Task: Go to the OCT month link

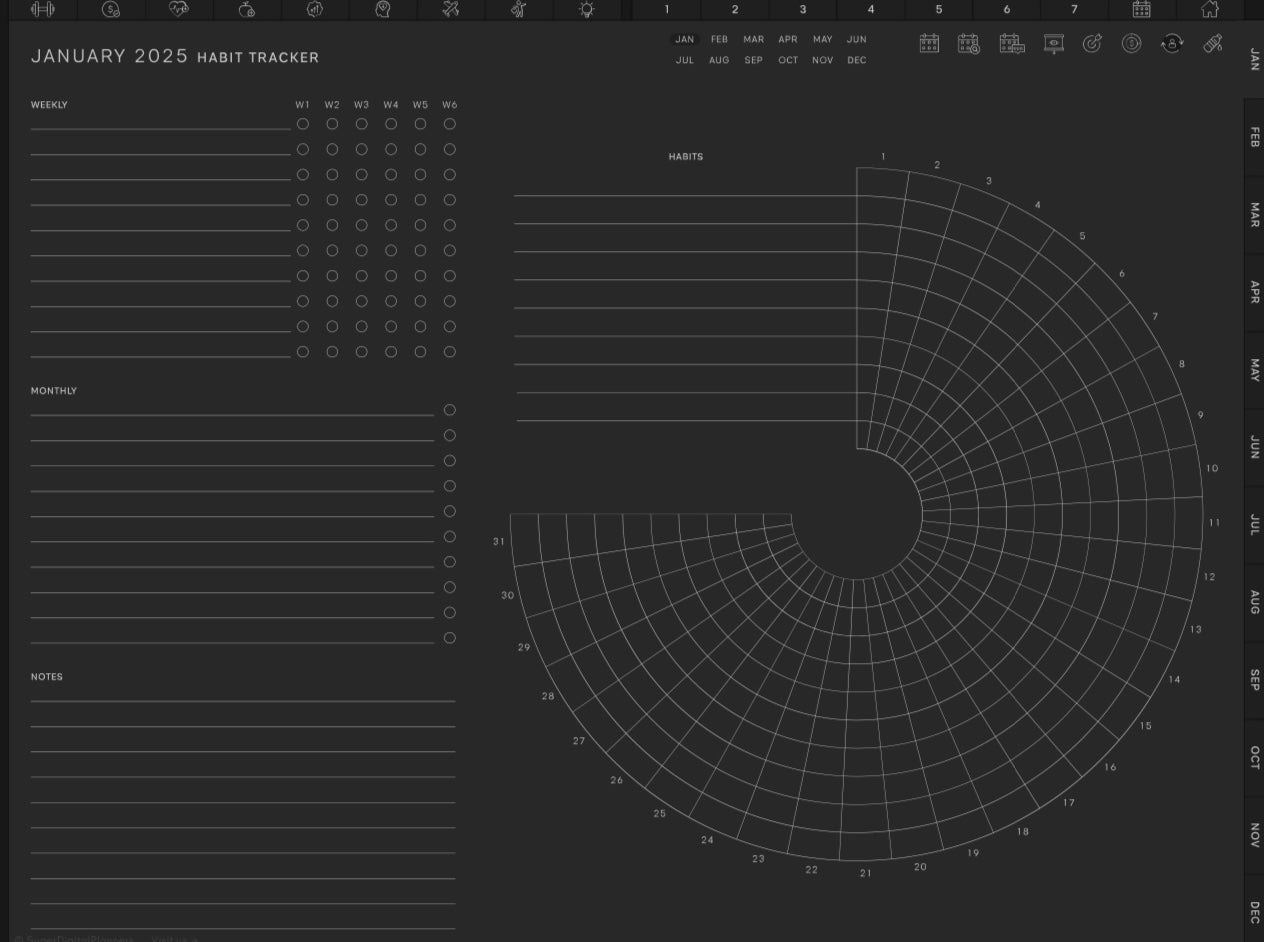Action: 788,60
